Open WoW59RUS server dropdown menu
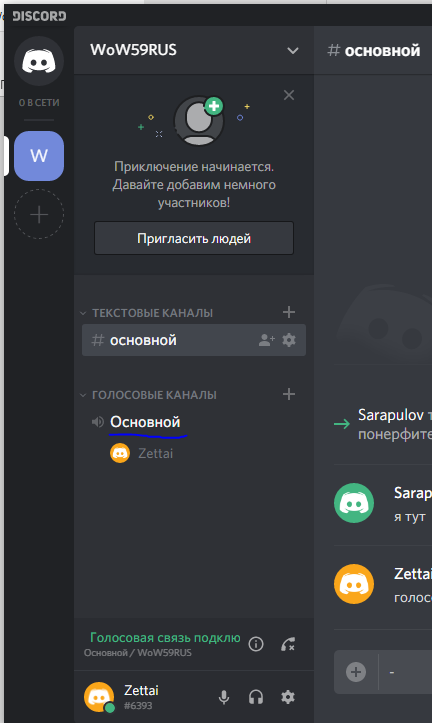 [x=292, y=50]
